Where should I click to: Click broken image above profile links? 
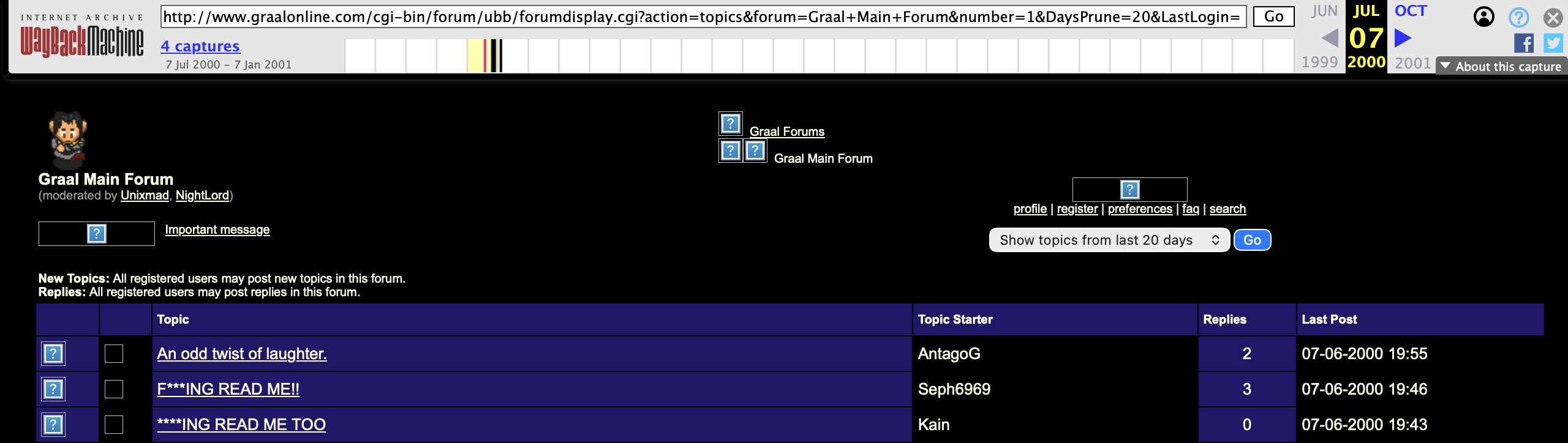tap(1129, 190)
